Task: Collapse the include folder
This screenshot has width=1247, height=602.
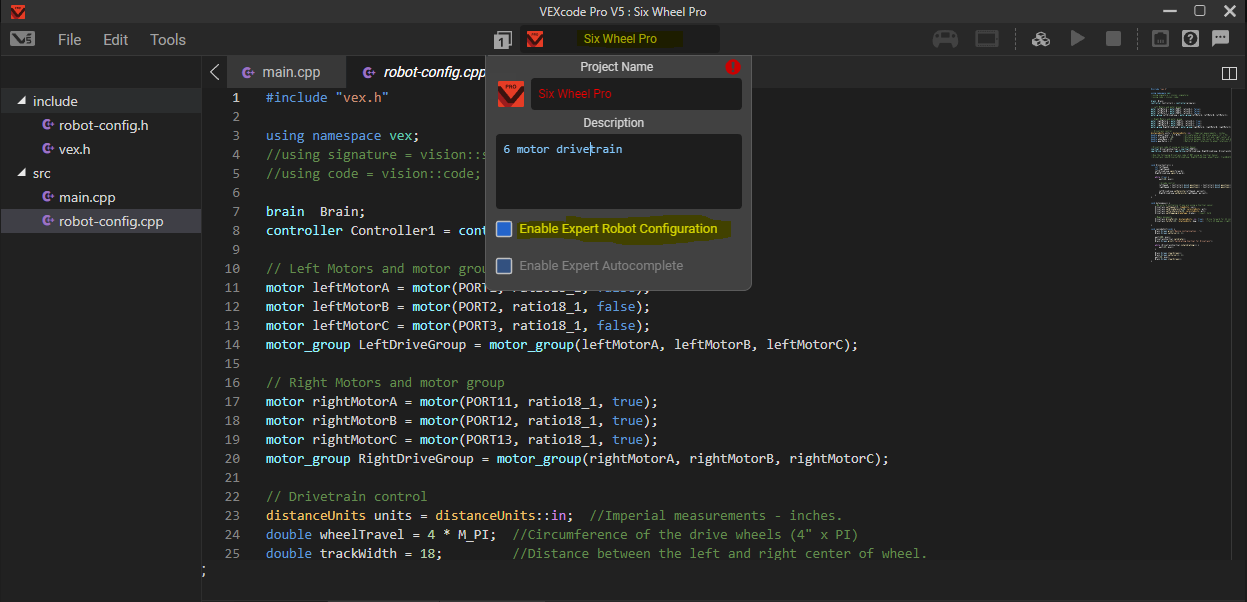Action: [x=19, y=101]
